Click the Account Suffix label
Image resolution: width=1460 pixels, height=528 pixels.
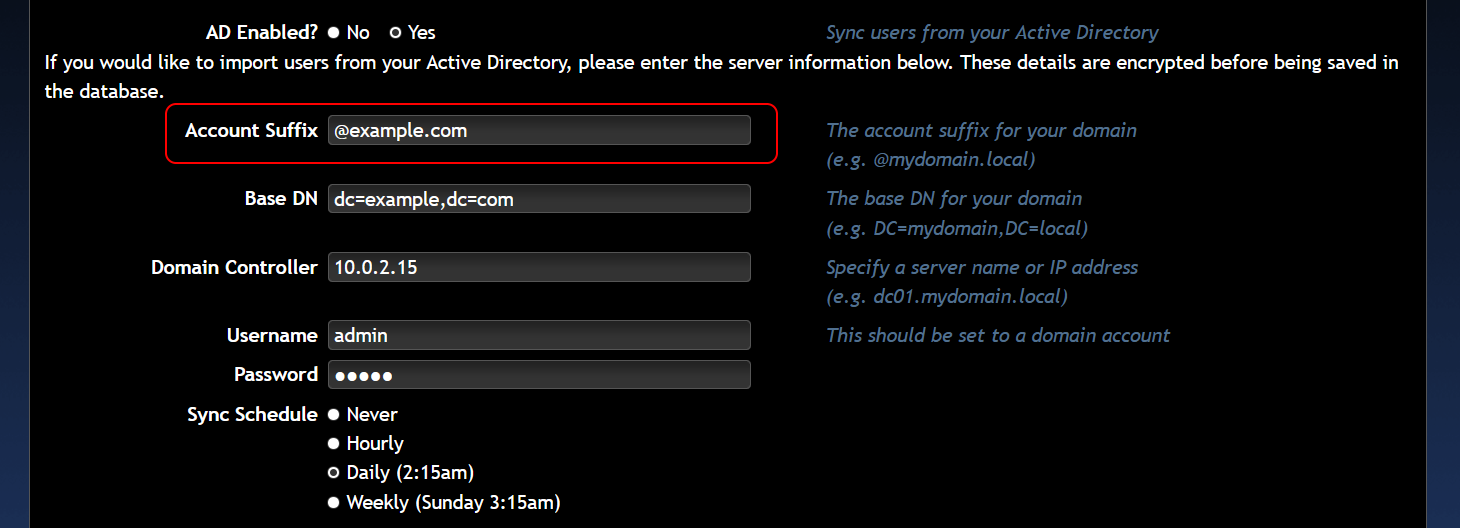(252, 131)
